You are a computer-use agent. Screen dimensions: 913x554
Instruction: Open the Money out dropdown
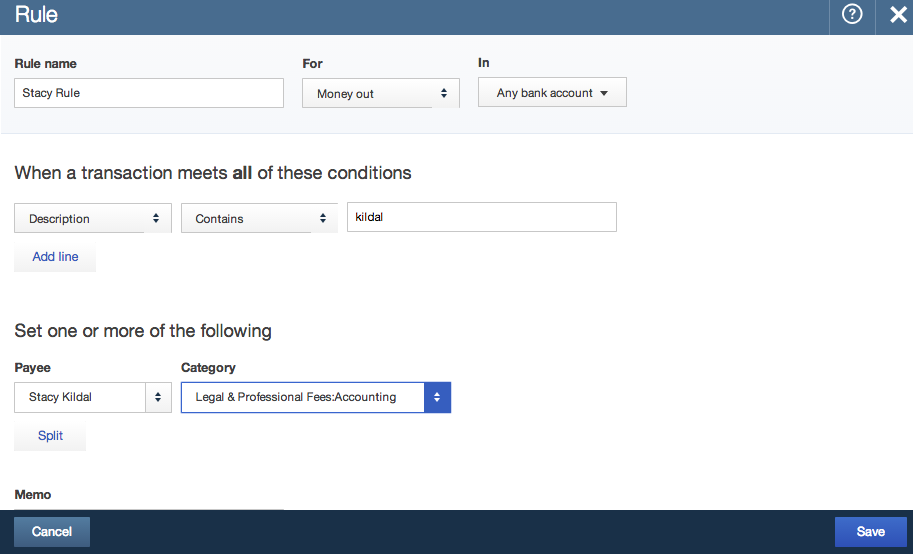click(x=381, y=93)
